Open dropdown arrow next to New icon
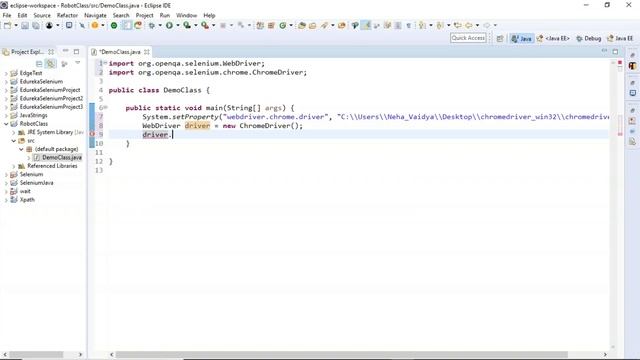 pyautogui.click(x=16, y=25)
